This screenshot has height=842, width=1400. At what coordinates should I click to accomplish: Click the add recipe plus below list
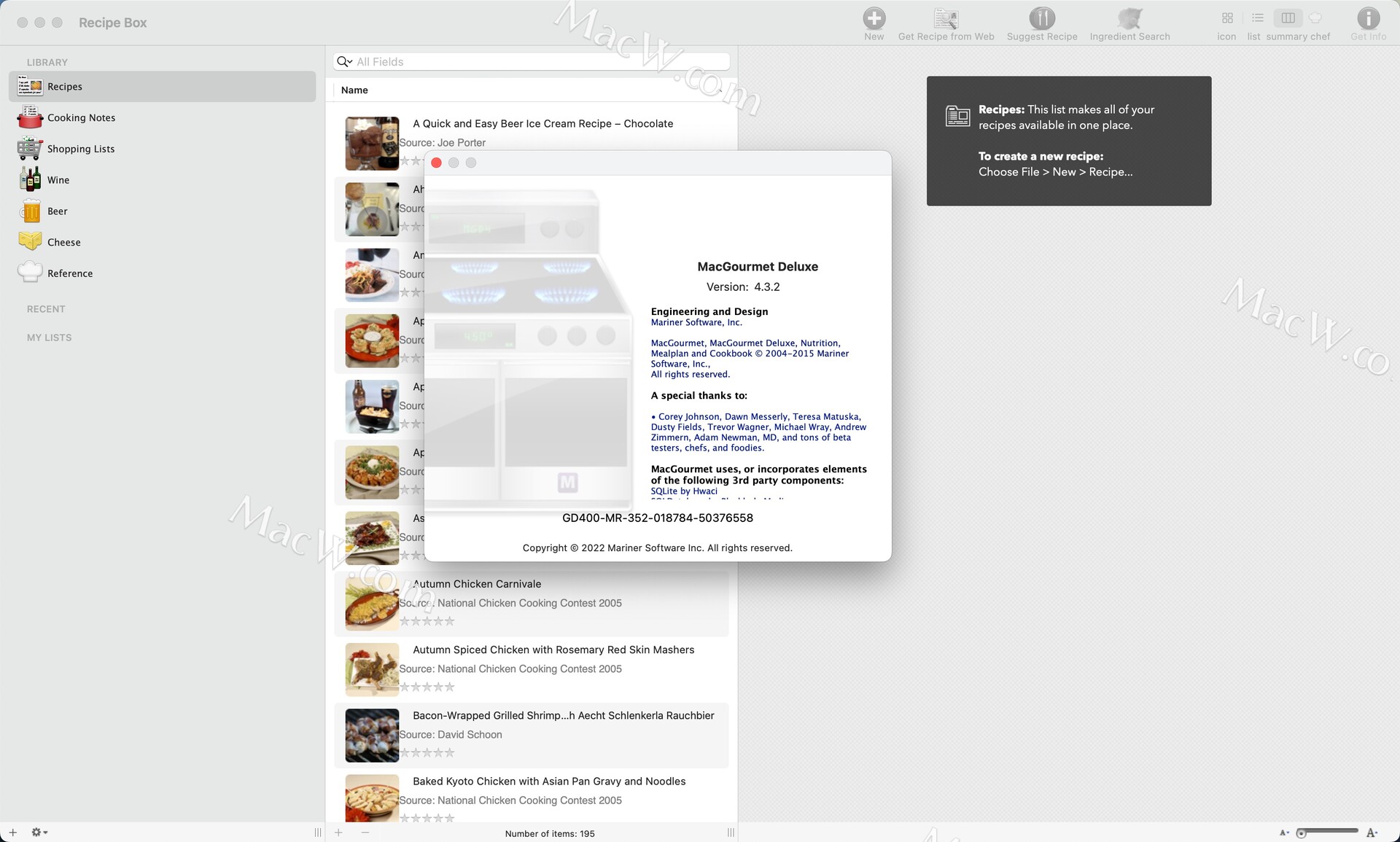click(338, 833)
